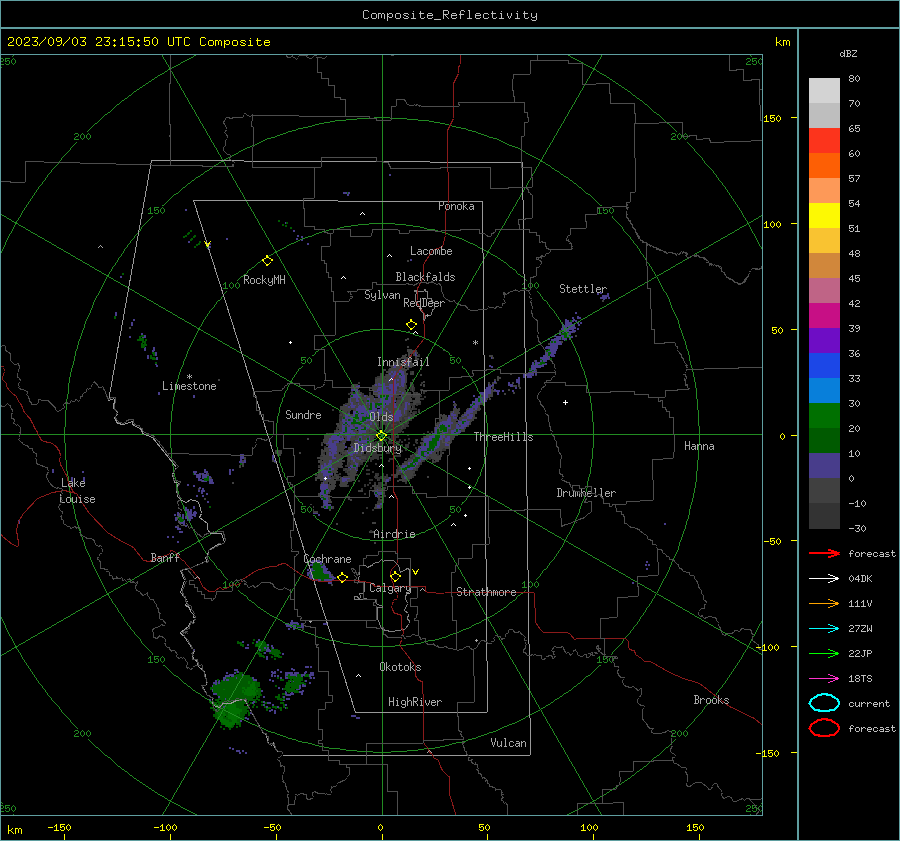Click the yellow diamond marker above RockyMH
The width and height of the screenshot is (900, 841).
coord(267,261)
